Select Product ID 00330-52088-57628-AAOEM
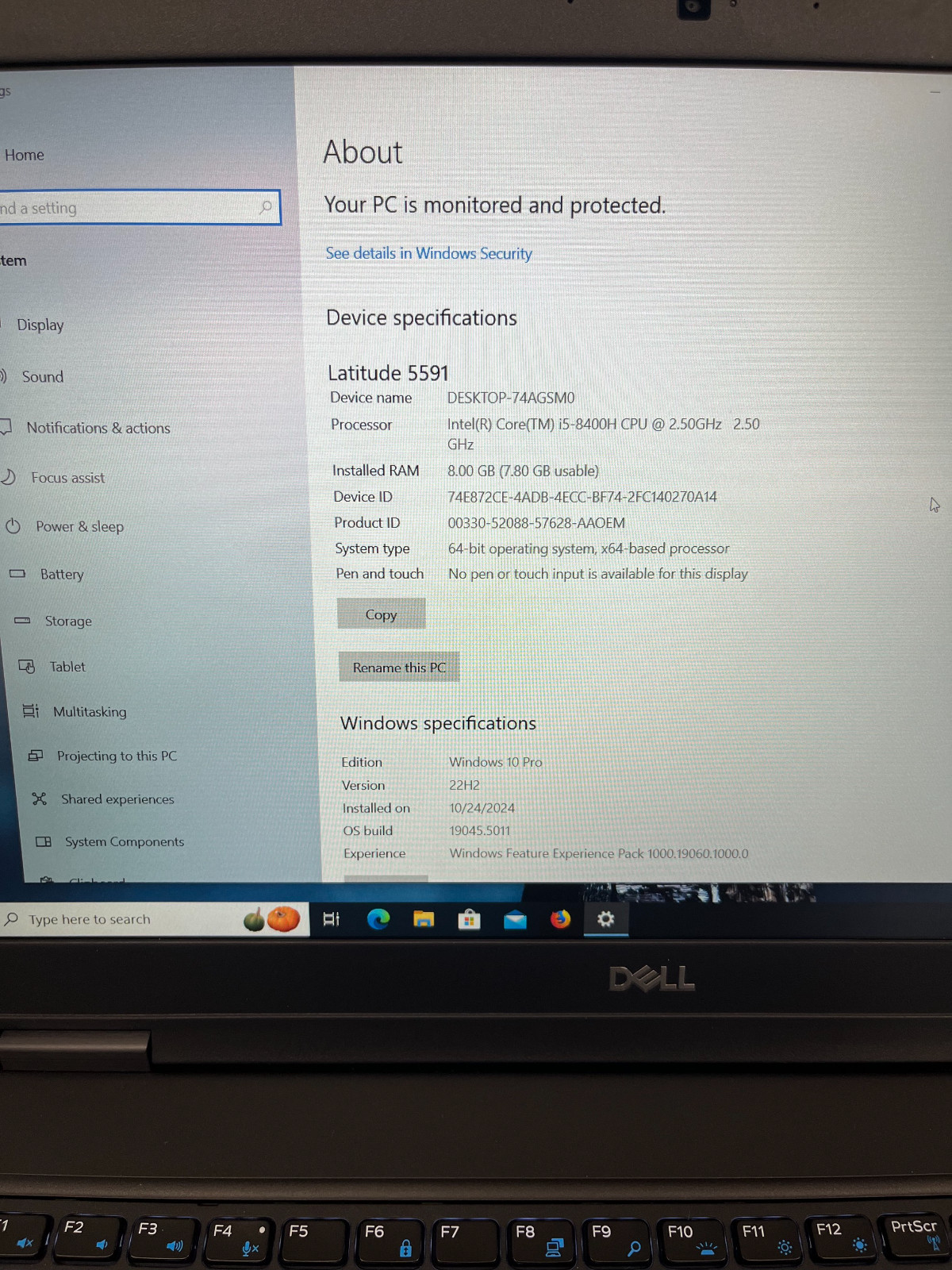This screenshot has height=1270, width=952. [536, 523]
